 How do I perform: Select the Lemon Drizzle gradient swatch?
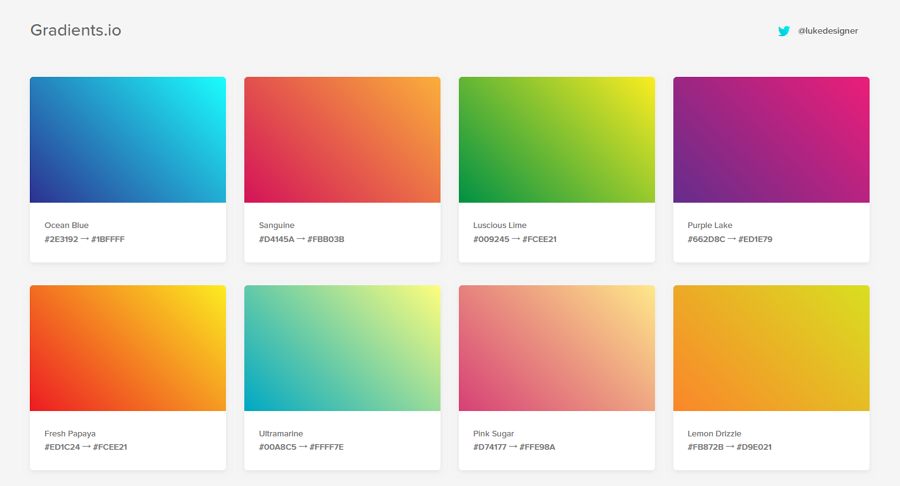point(771,348)
